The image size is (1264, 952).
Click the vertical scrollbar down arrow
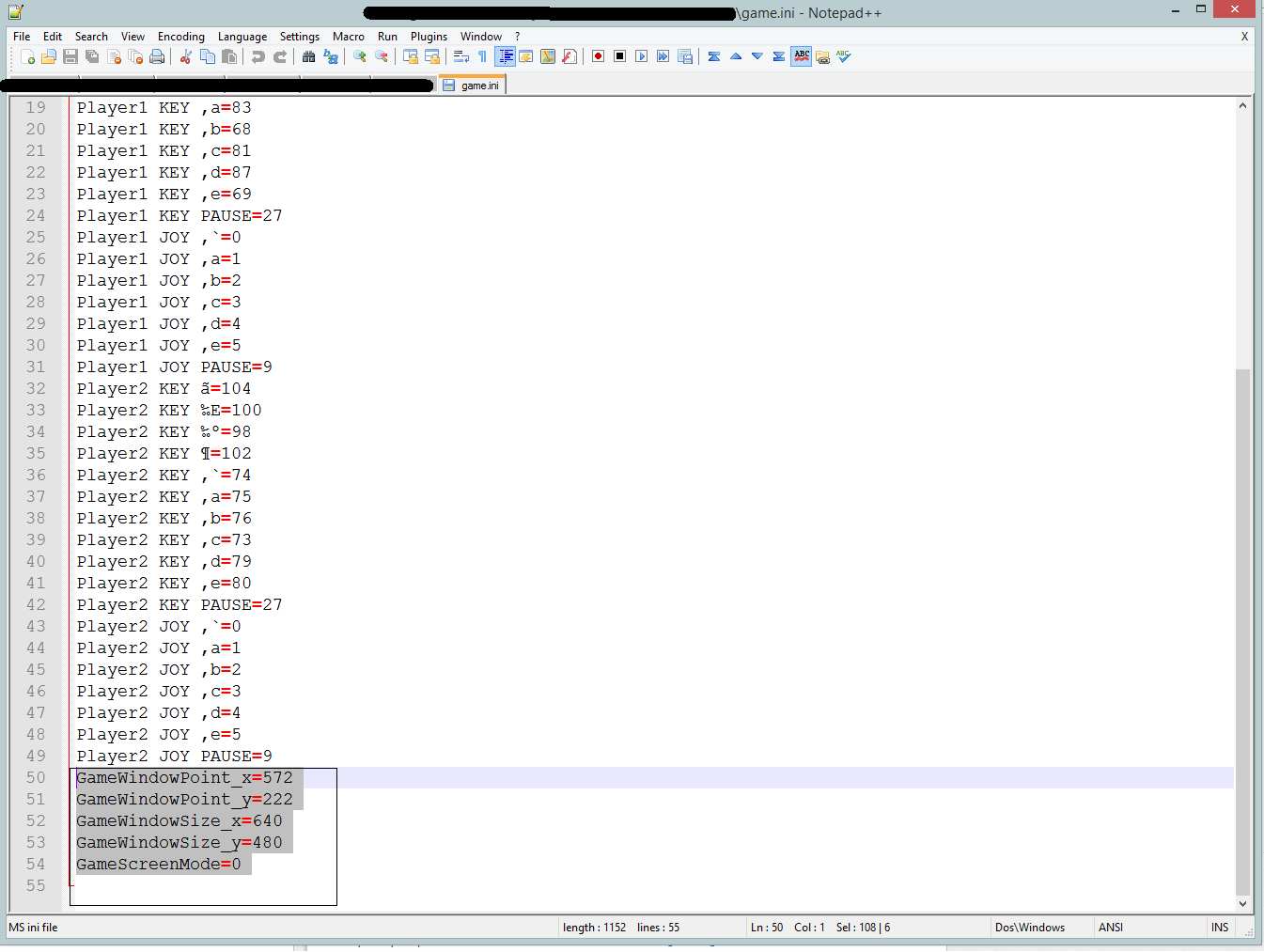point(1242,904)
